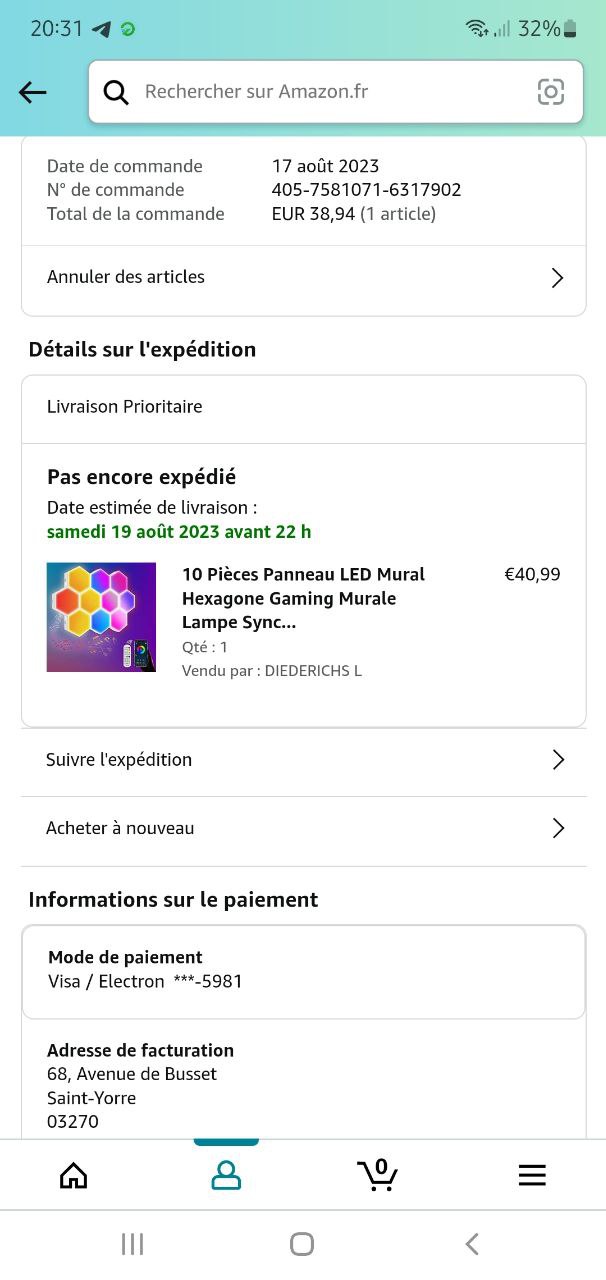Open the shopping cart icon

point(378,1175)
